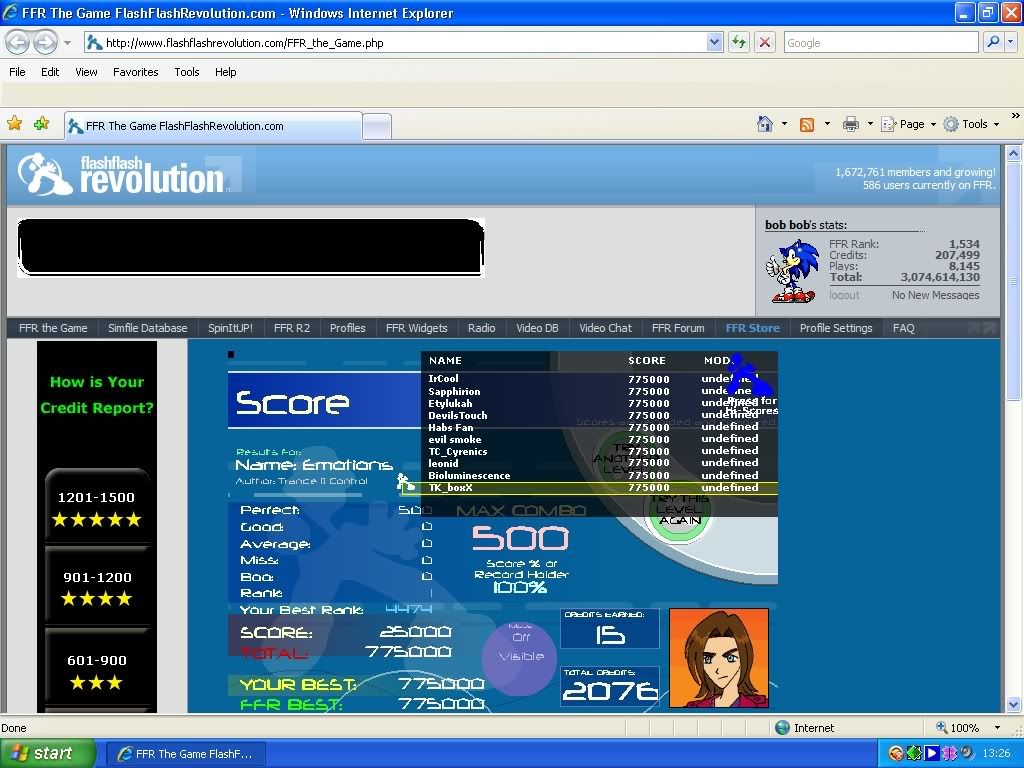Click the search magnifier icon

(x=993, y=42)
